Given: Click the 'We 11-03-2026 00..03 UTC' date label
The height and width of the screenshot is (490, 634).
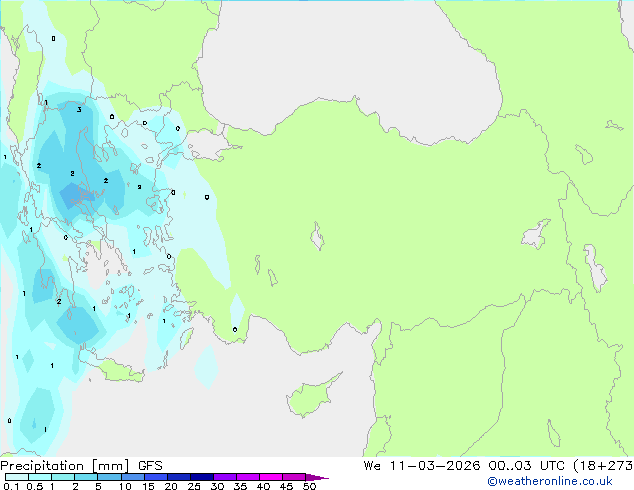Looking at the screenshot, I should (x=466, y=466).
